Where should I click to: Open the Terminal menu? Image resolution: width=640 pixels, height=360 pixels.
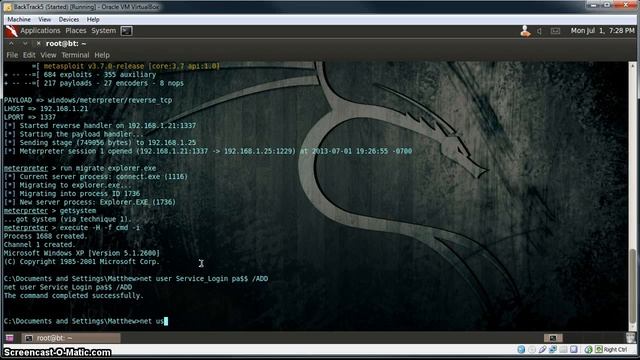point(75,55)
